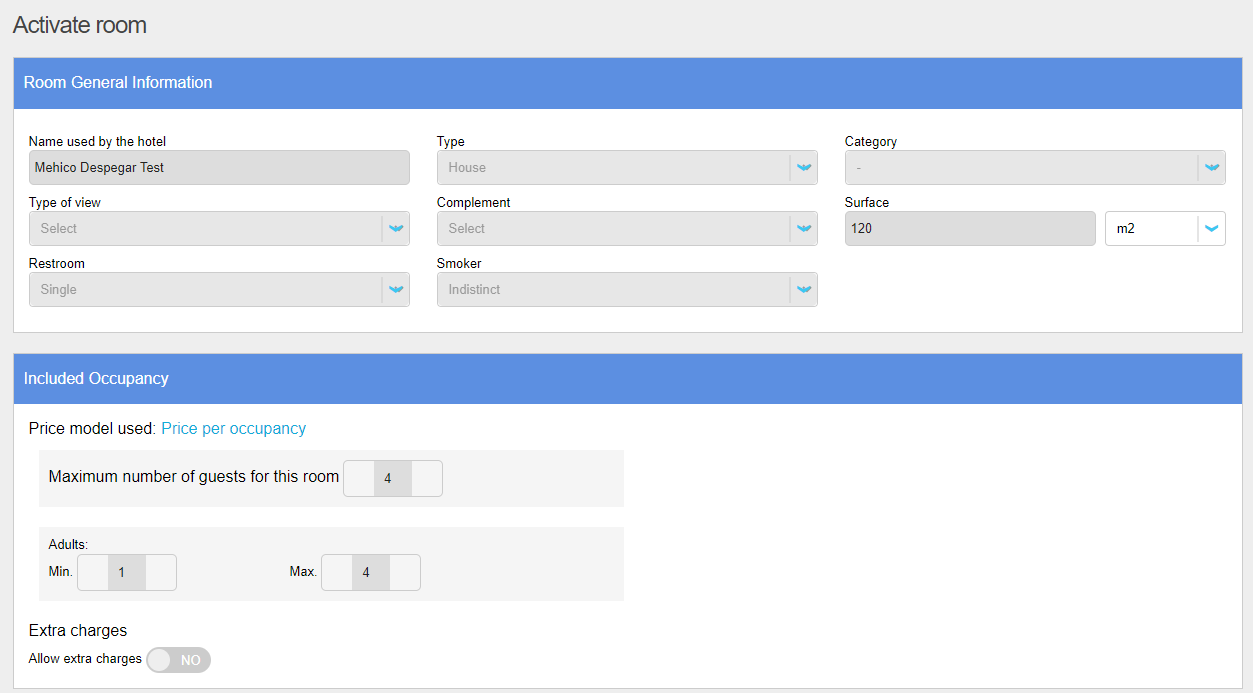
Task: Follow the Price per occupancy link
Action: [233, 428]
